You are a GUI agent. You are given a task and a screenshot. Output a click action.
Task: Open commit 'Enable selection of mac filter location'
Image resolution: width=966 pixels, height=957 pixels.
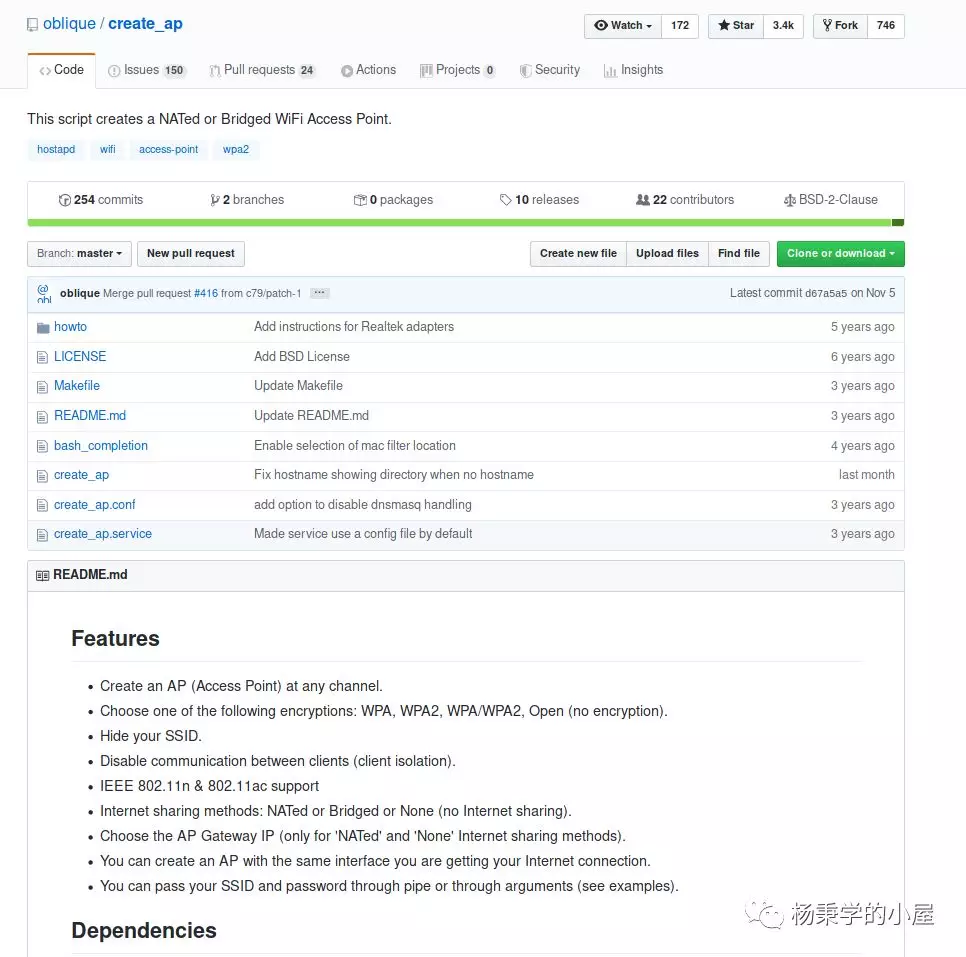click(355, 446)
